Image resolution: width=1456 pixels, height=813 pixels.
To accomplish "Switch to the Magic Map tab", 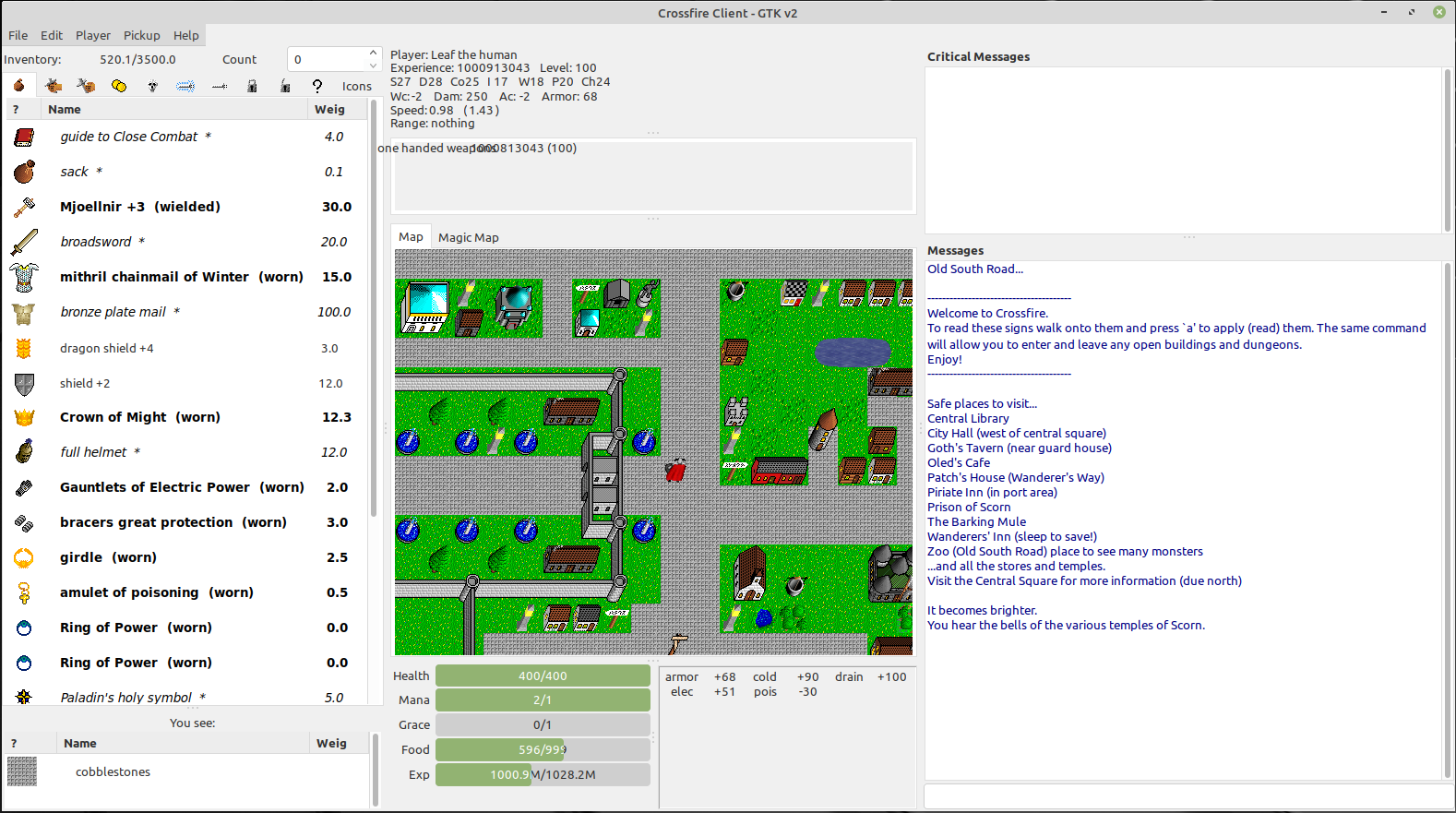I will click(x=468, y=237).
